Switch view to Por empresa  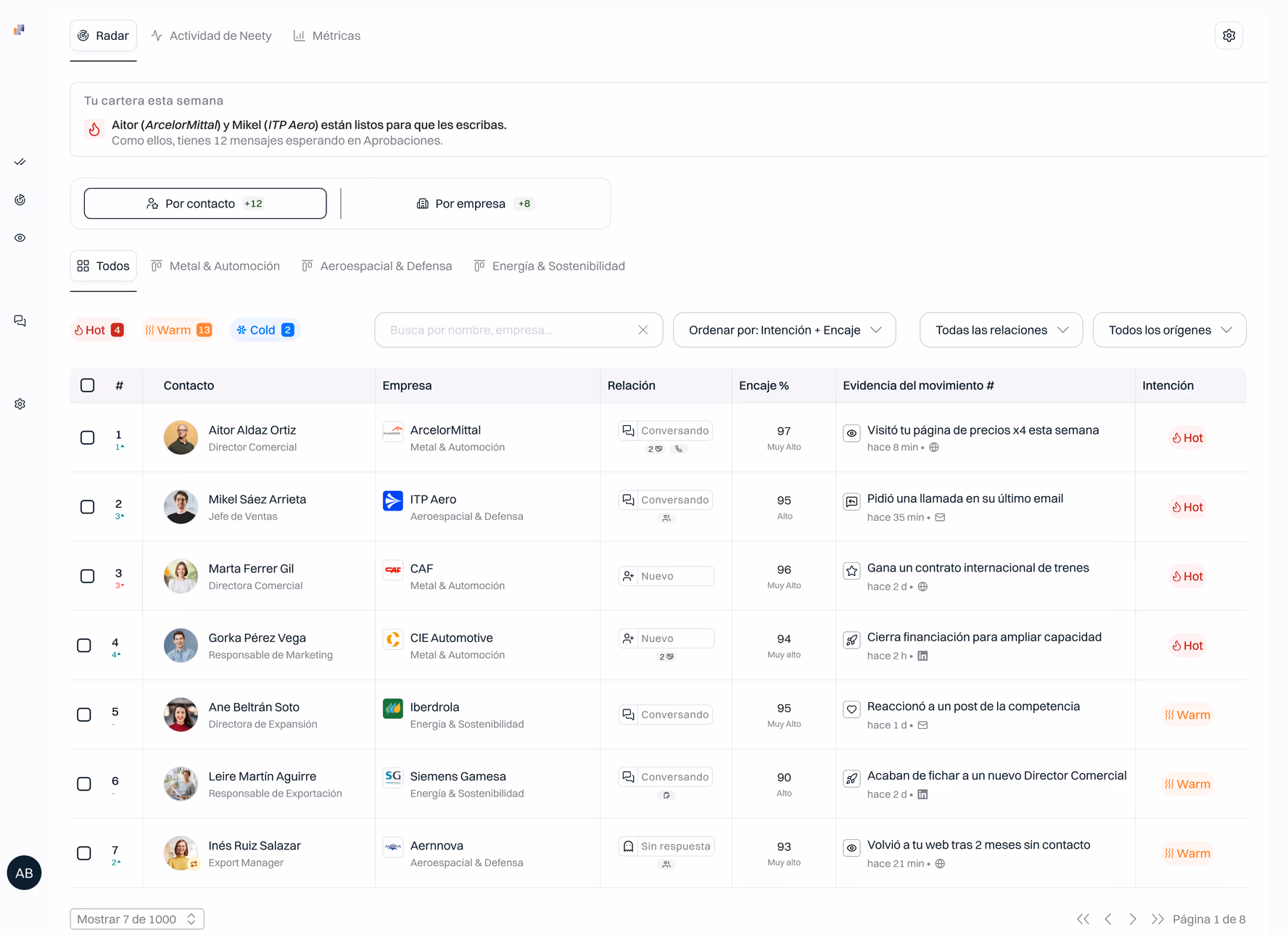click(x=475, y=204)
